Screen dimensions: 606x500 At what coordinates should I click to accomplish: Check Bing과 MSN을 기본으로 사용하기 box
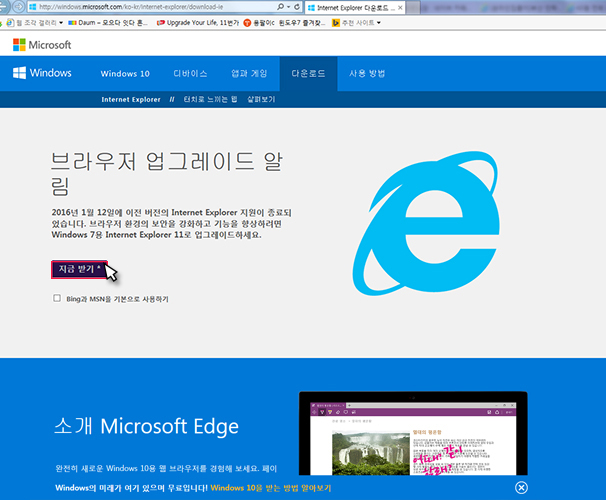[x=57, y=298]
